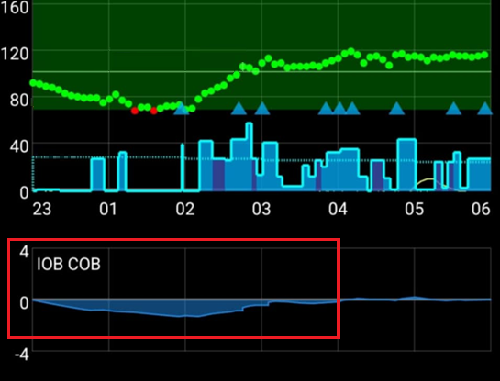500x381 pixels.
Task: Select the triangle marker at 06 hour
Action: 485,108
